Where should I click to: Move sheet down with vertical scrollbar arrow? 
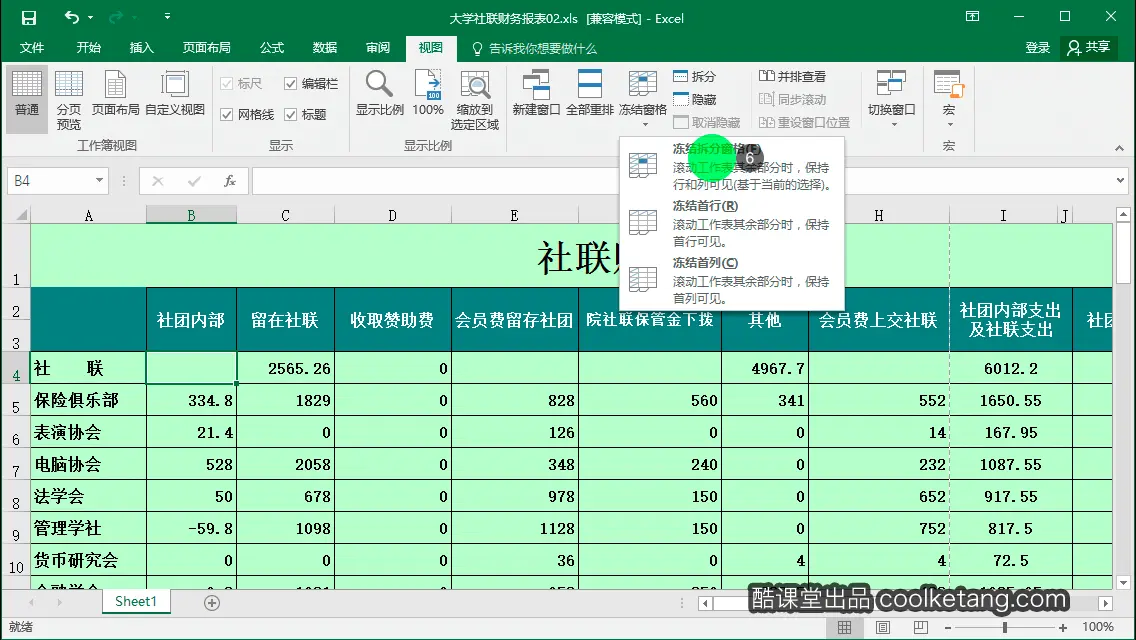click(1123, 582)
